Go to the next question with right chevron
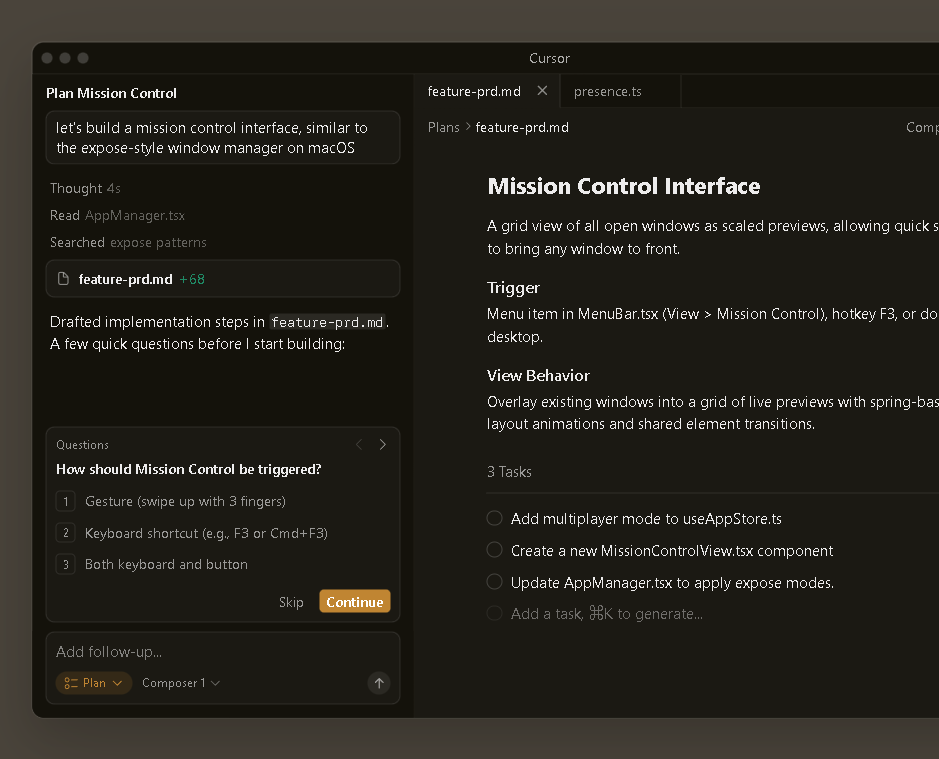939x759 pixels. click(382, 445)
